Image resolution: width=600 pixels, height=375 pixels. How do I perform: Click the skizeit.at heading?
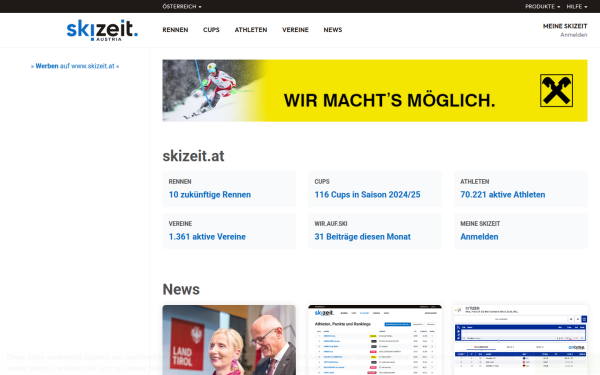(193, 156)
